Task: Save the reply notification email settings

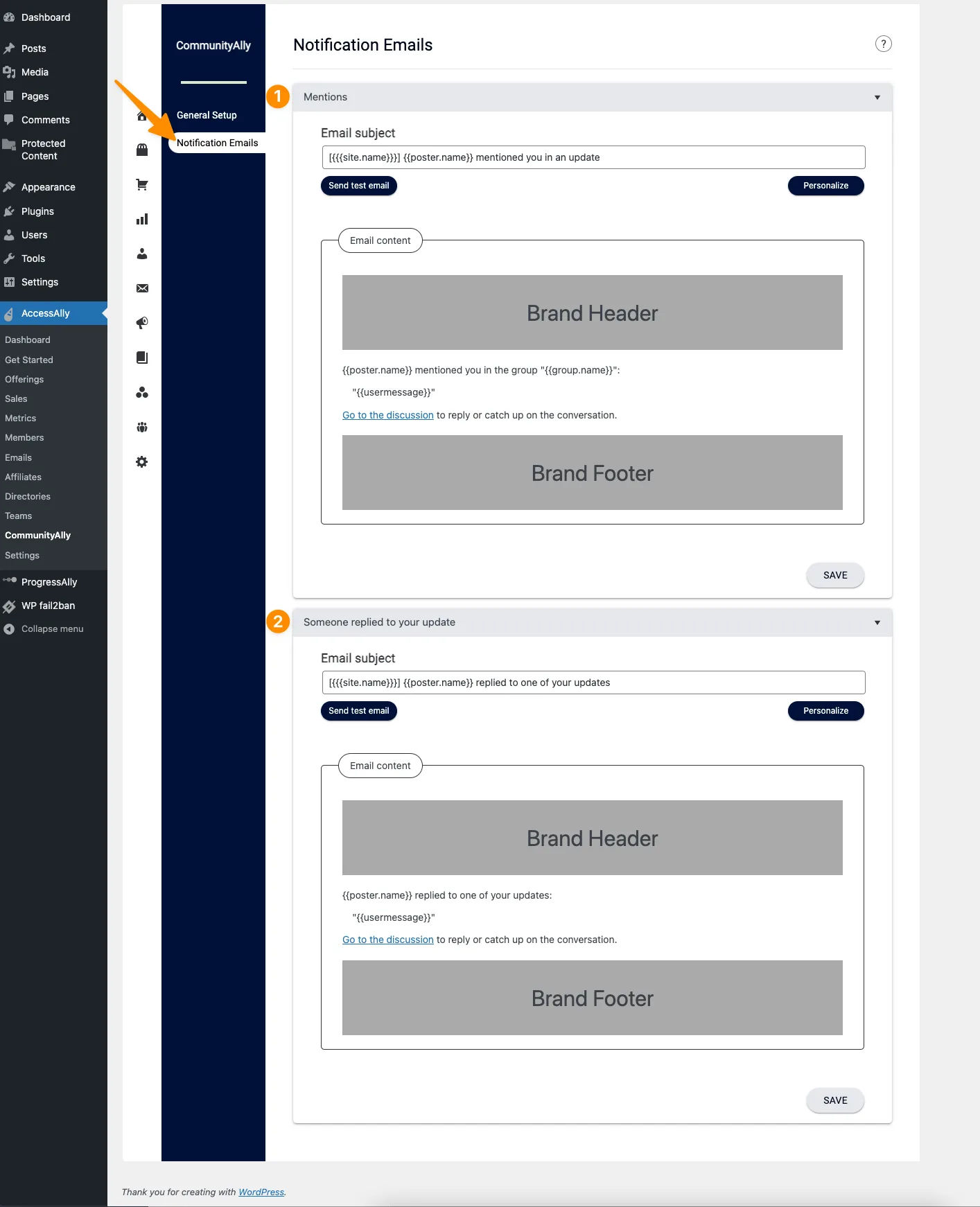Action: (x=835, y=1100)
